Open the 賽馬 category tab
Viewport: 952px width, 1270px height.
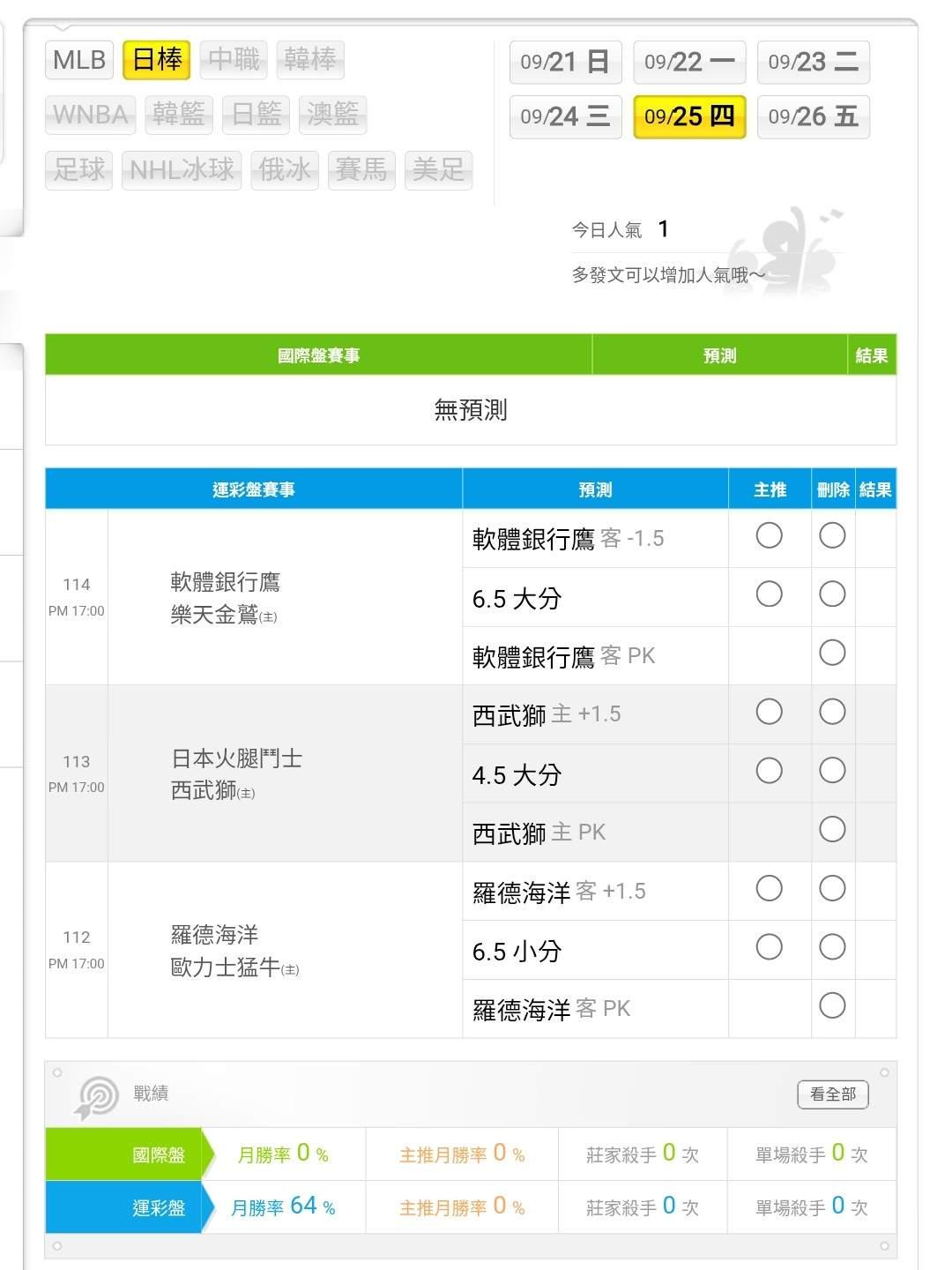coord(361,169)
